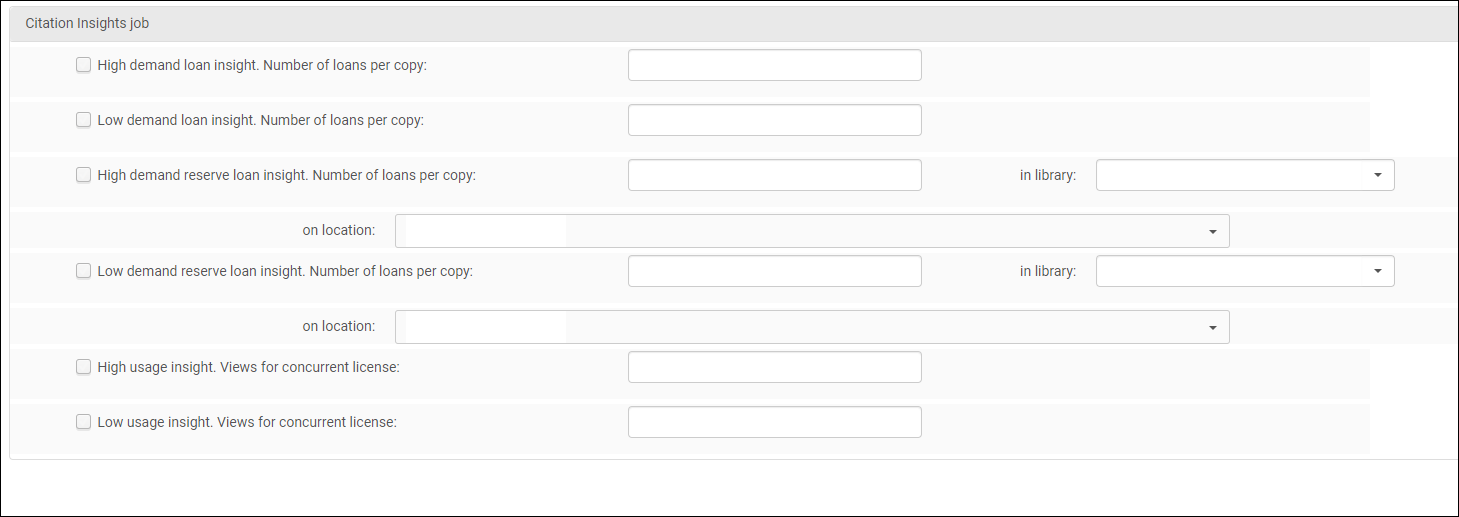Click the High demand loan insight label
The height and width of the screenshot is (517, 1459).
(x=262, y=65)
